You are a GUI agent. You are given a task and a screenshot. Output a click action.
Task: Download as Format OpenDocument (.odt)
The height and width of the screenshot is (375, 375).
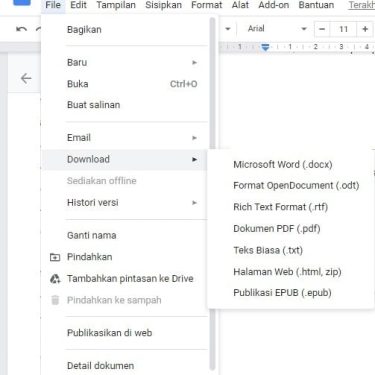[290, 186]
